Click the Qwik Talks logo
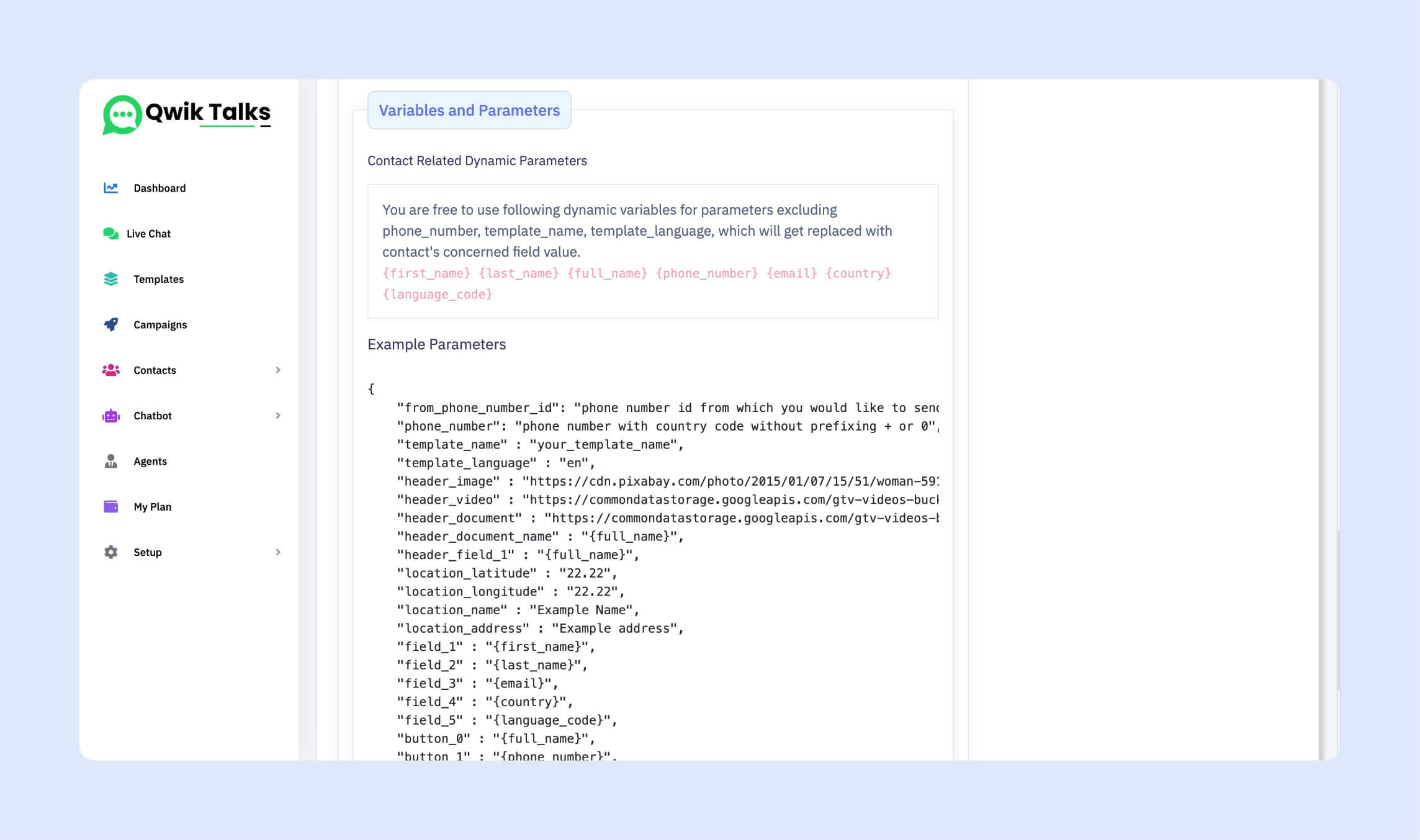The width and height of the screenshot is (1420, 840). point(187,114)
